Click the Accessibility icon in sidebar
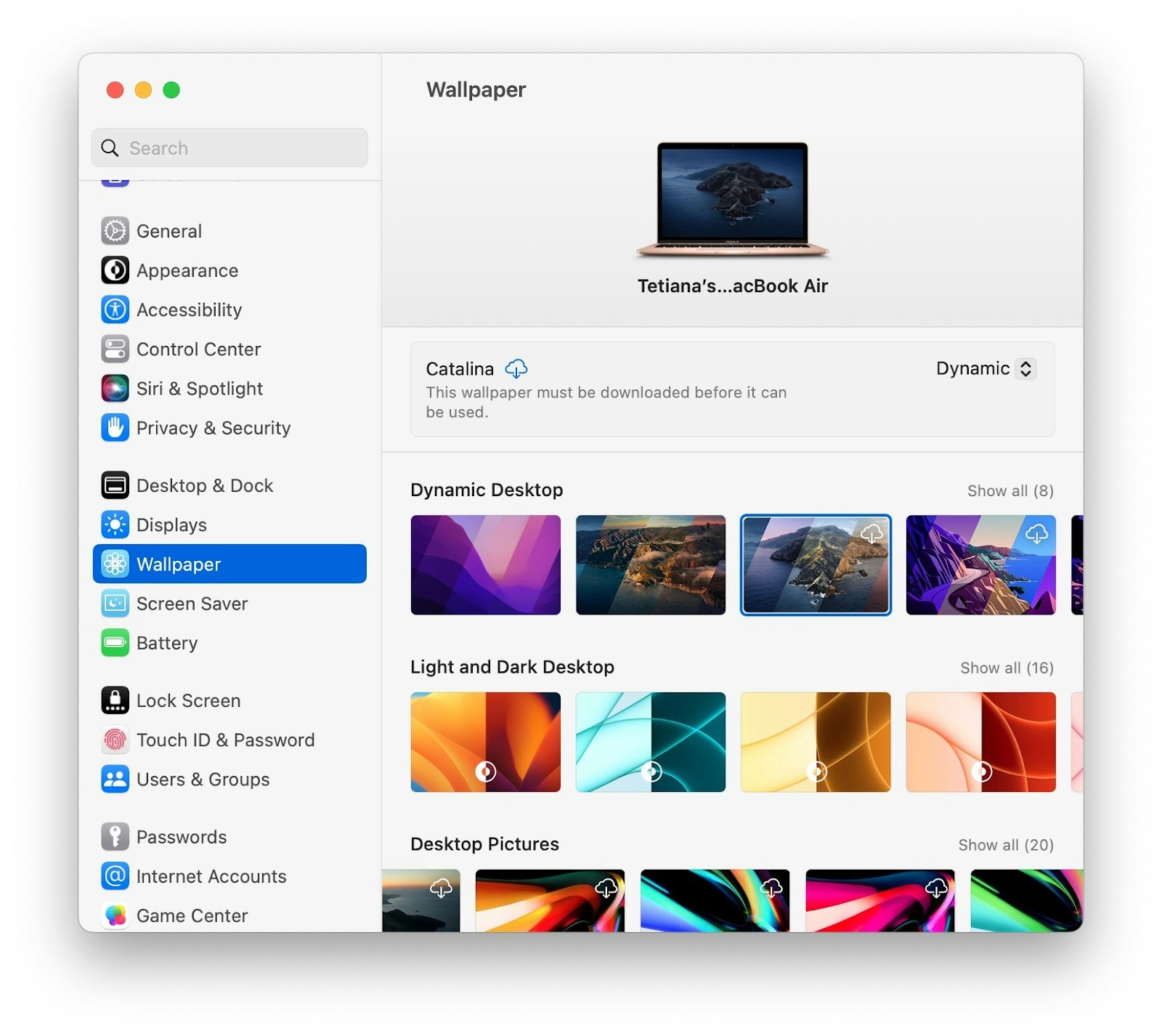Screen dimensions: 1162x1036 pos(115,309)
